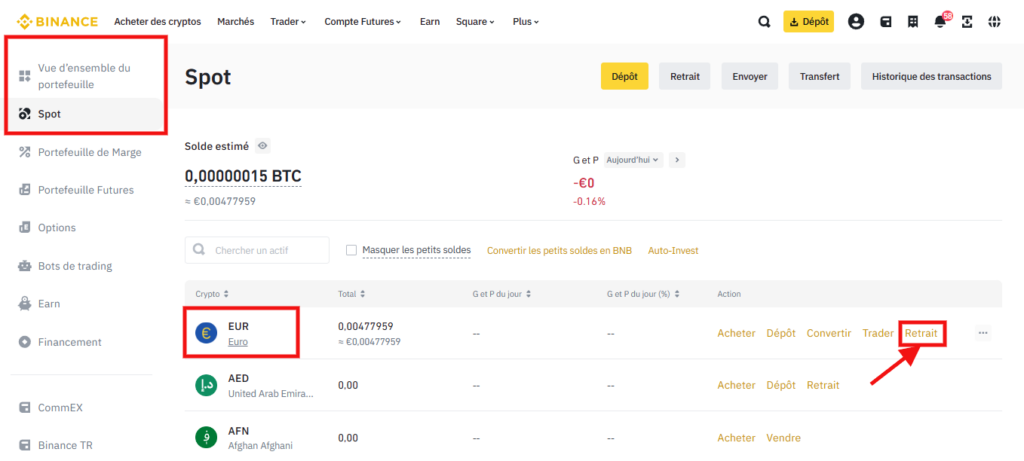The image size is (1024, 461).
Task: Select Spot in sidebar
Action: coord(87,114)
